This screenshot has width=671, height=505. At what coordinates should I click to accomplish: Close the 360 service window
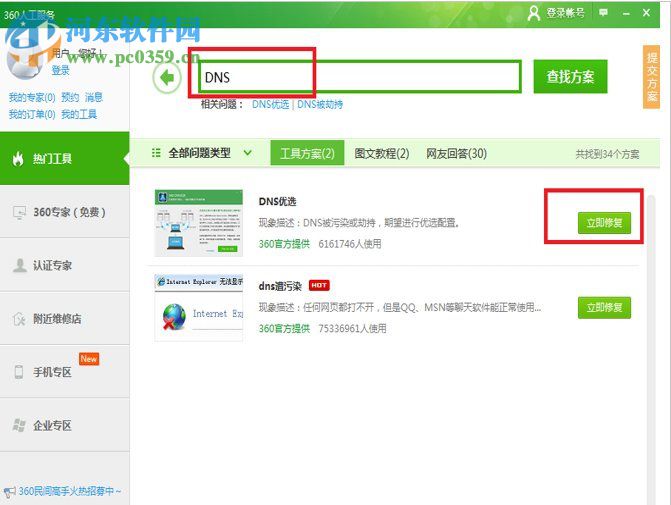[647, 13]
